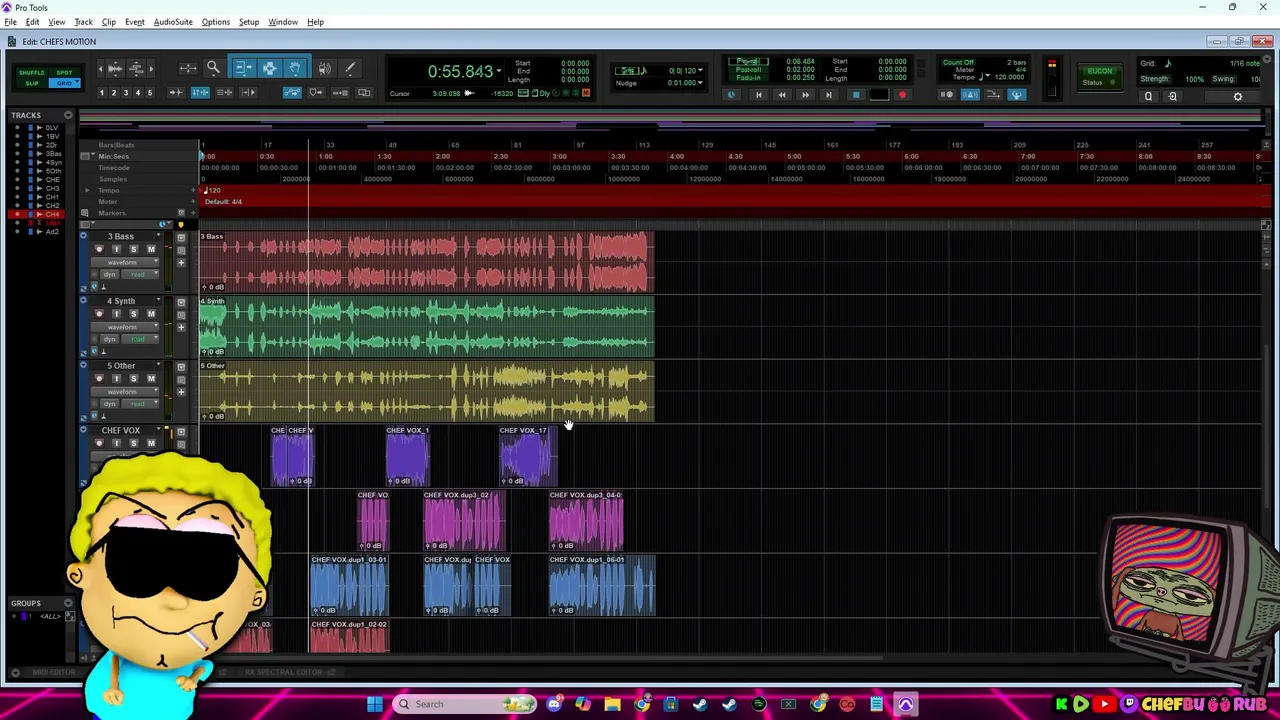Open the 3 Bass track name dropdown arrow
Viewport: 1280px width, 720px height.
pos(159,237)
